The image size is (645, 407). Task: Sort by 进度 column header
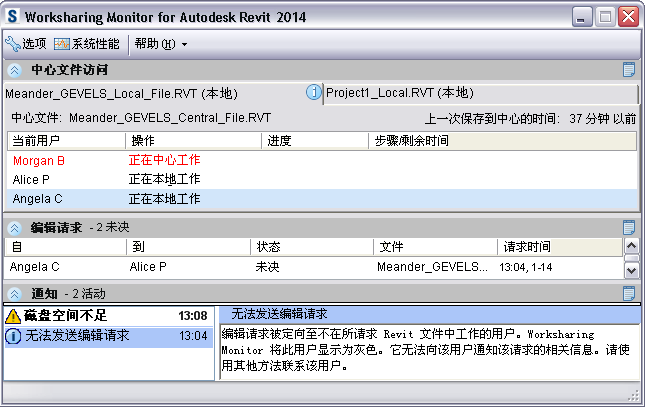[x=315, y=141]
